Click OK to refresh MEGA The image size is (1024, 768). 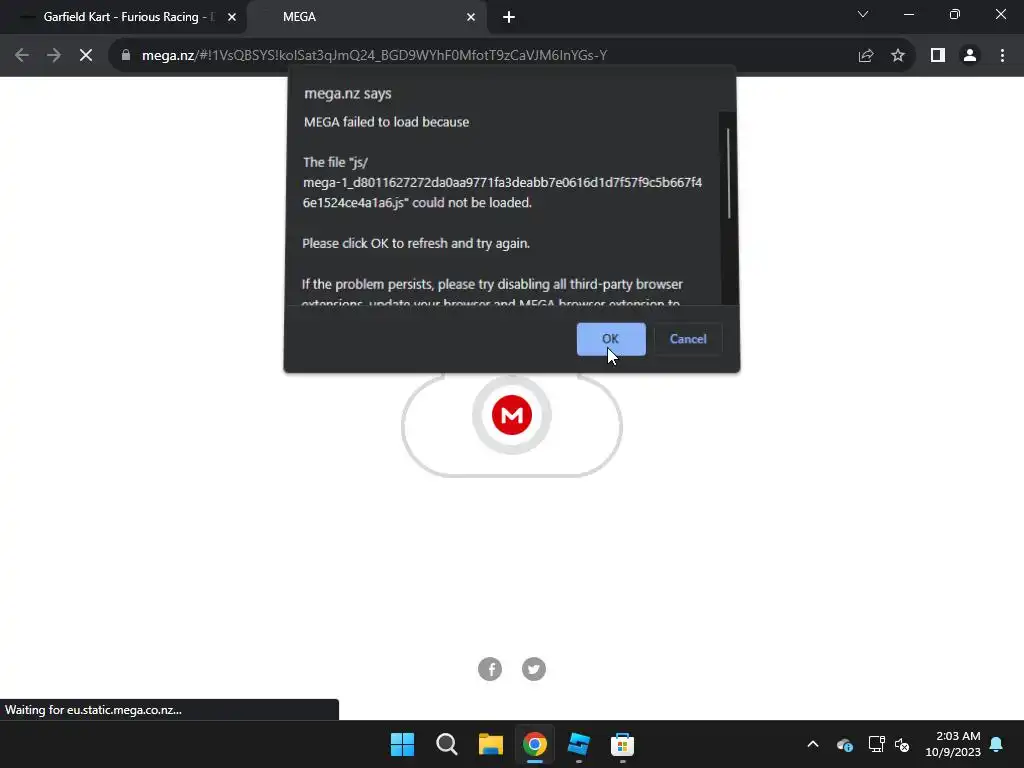coord(611,339)
